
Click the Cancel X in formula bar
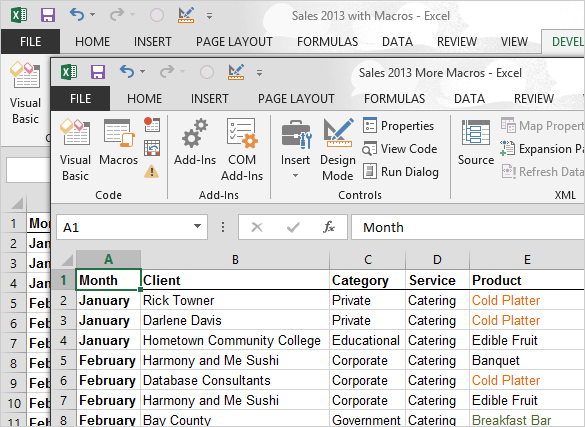tap(257, 227)
